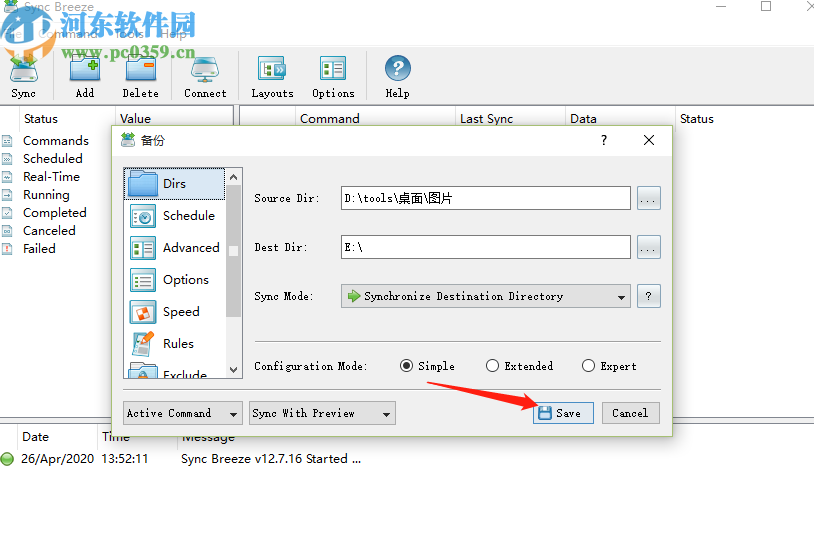Open the Exclude page in dialog sidebar
Screen dimensions: 814x560
pos(175,371)
